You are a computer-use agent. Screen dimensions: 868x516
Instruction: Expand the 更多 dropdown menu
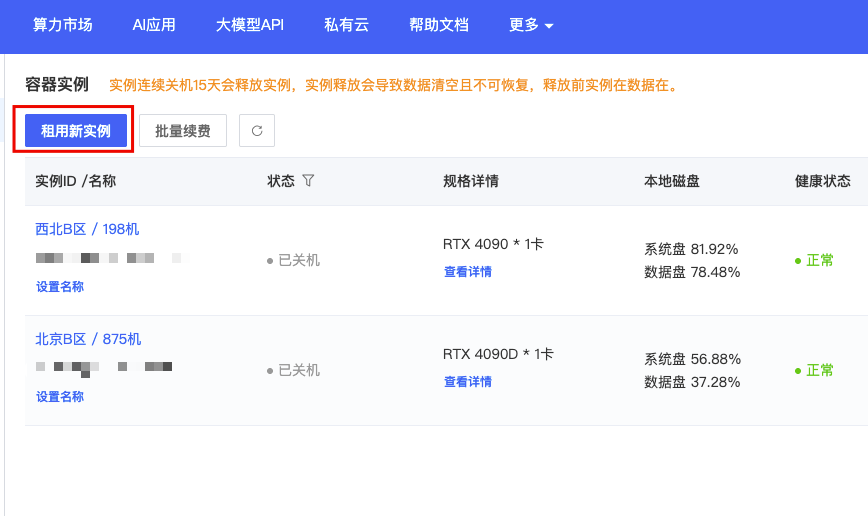(x=531, y=25)
